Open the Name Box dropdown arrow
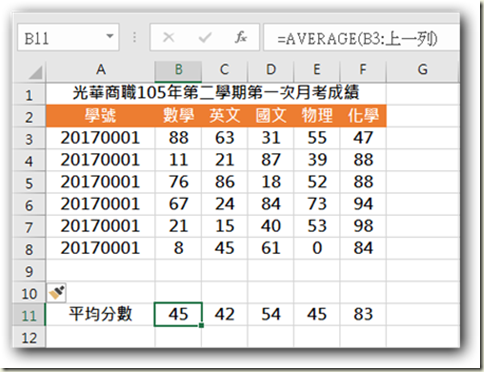 [110, 36]
